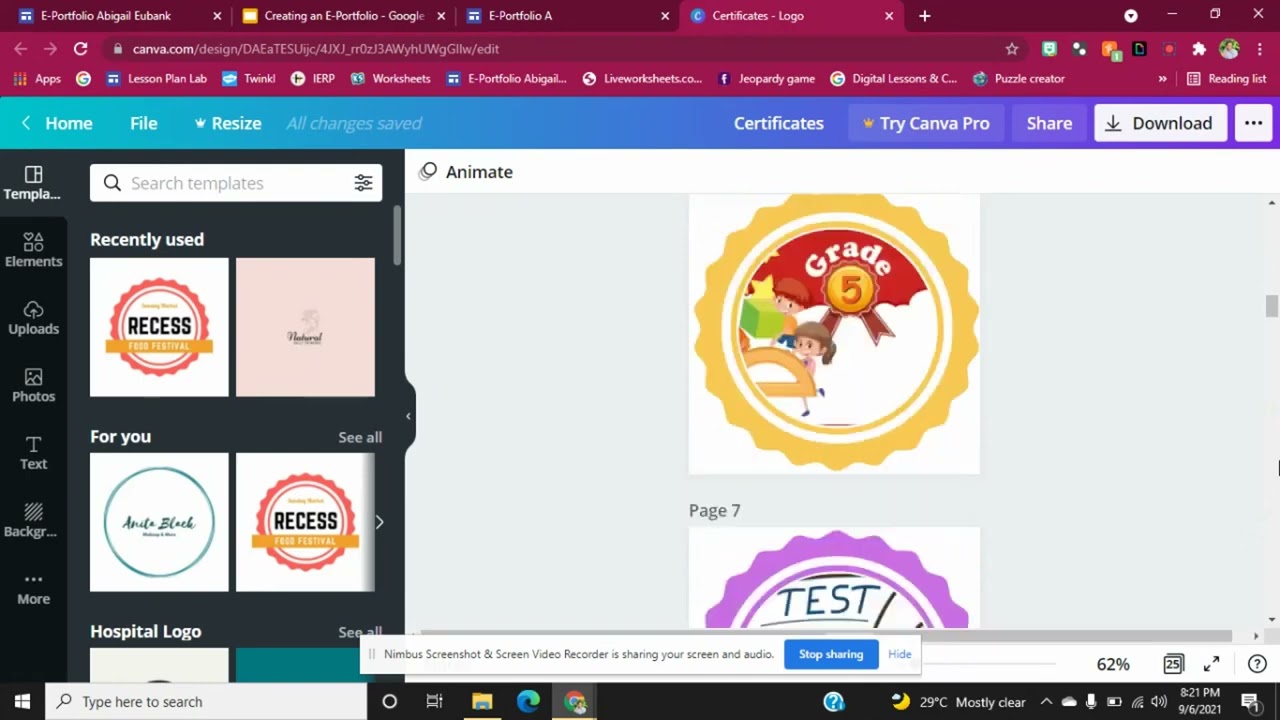Open the Twinkl bookmark
The width and height of the screenshot is (1280, 720).
click(x=248, y=78)
